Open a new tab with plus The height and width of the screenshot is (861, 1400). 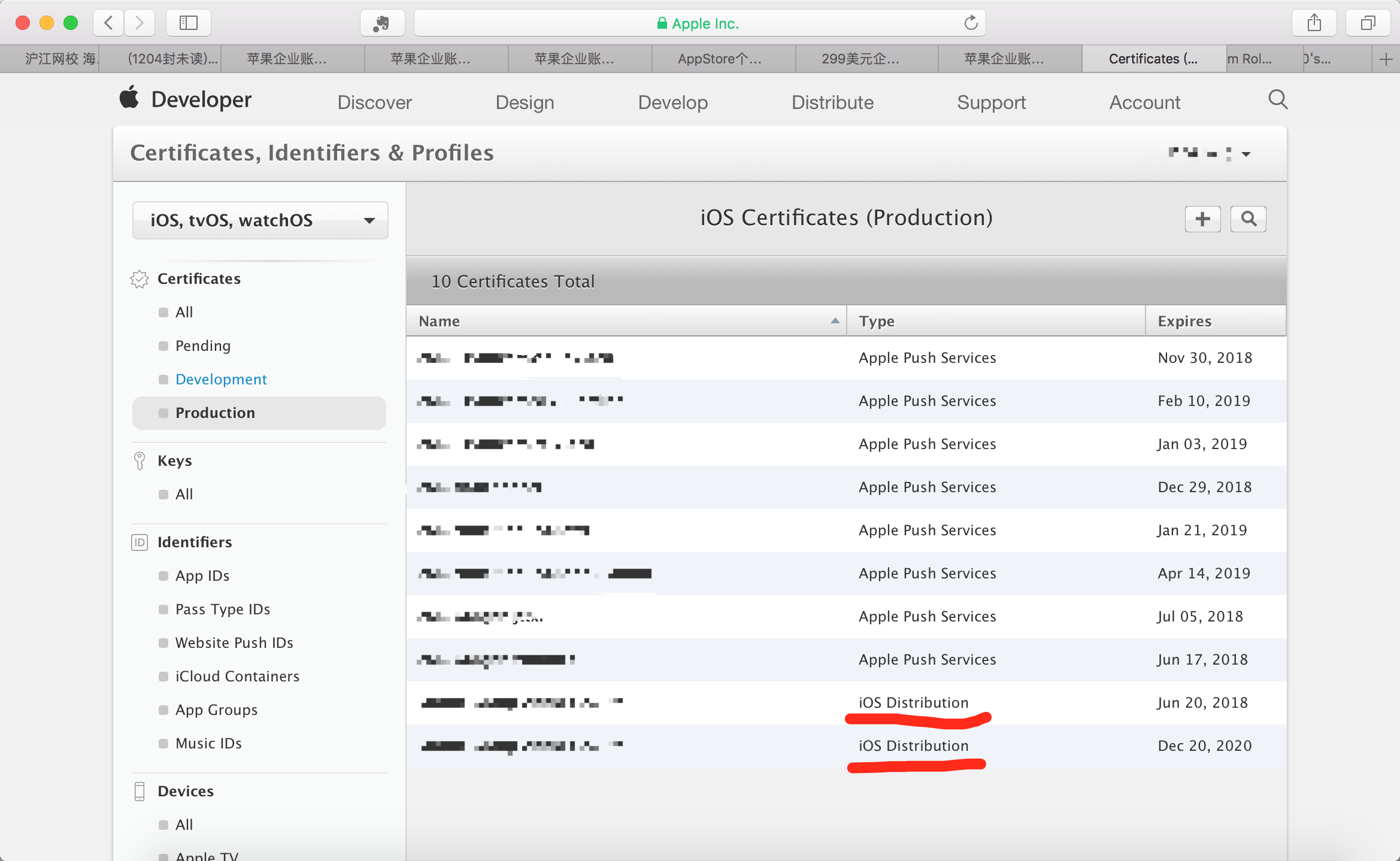tap(1386, 59)
